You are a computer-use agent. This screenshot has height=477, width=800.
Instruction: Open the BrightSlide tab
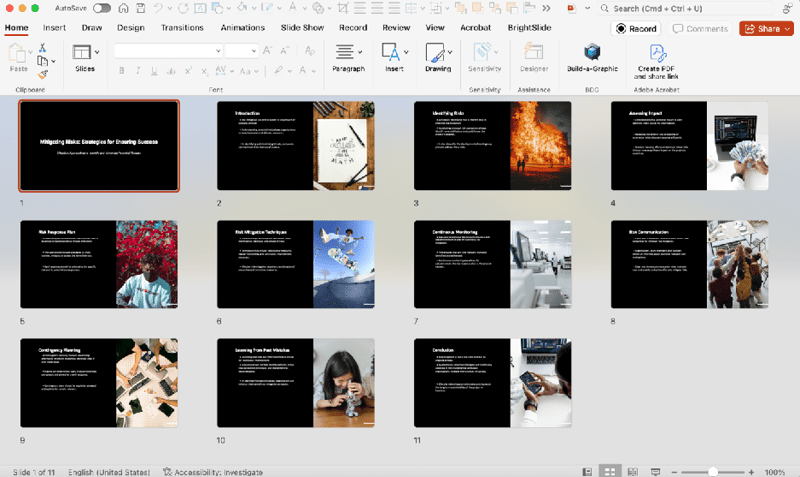(x=529, y=28)
